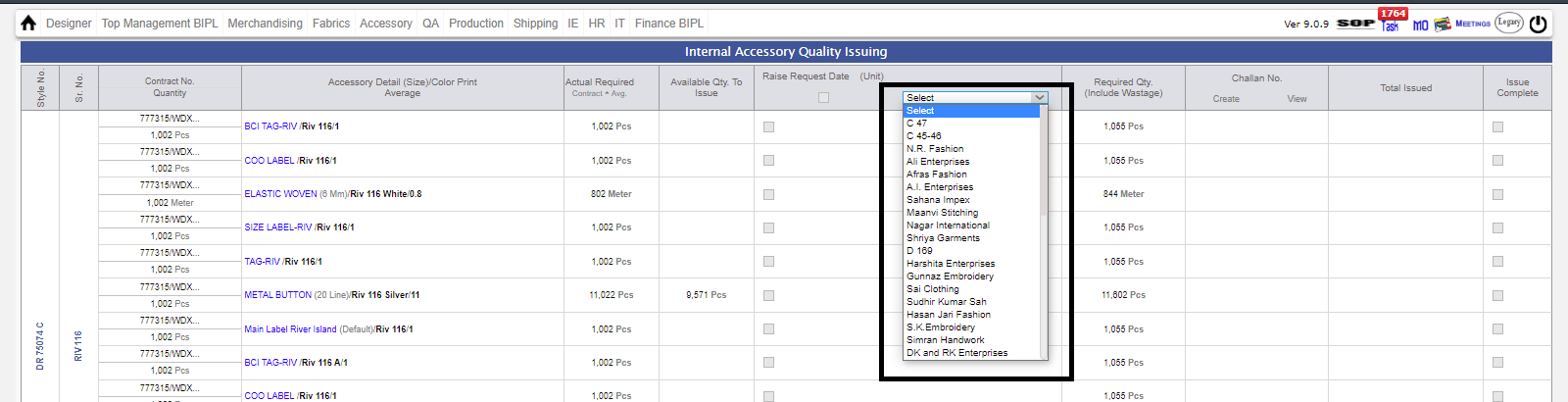Tick Issue Complete for first BCI TAG-RIV row
The height and width of the screenshot is (402, 1568).
[x=1497, y=126]
